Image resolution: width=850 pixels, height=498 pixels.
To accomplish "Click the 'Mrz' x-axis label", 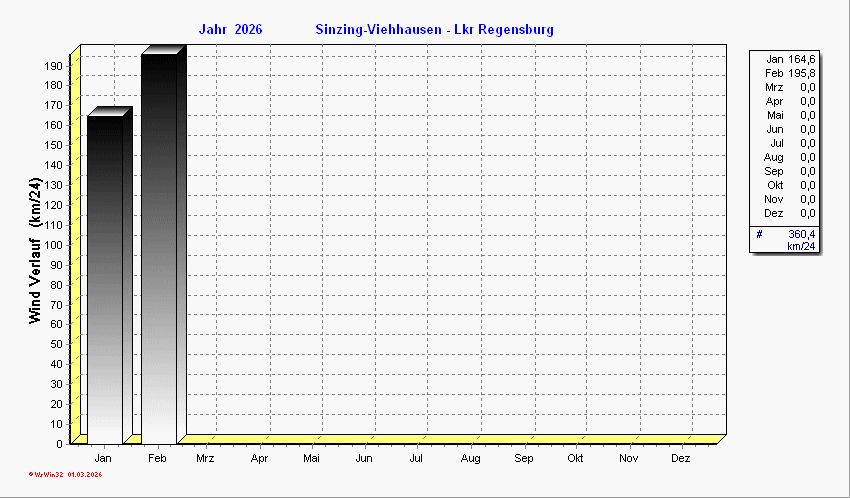I will pos(205,458).
